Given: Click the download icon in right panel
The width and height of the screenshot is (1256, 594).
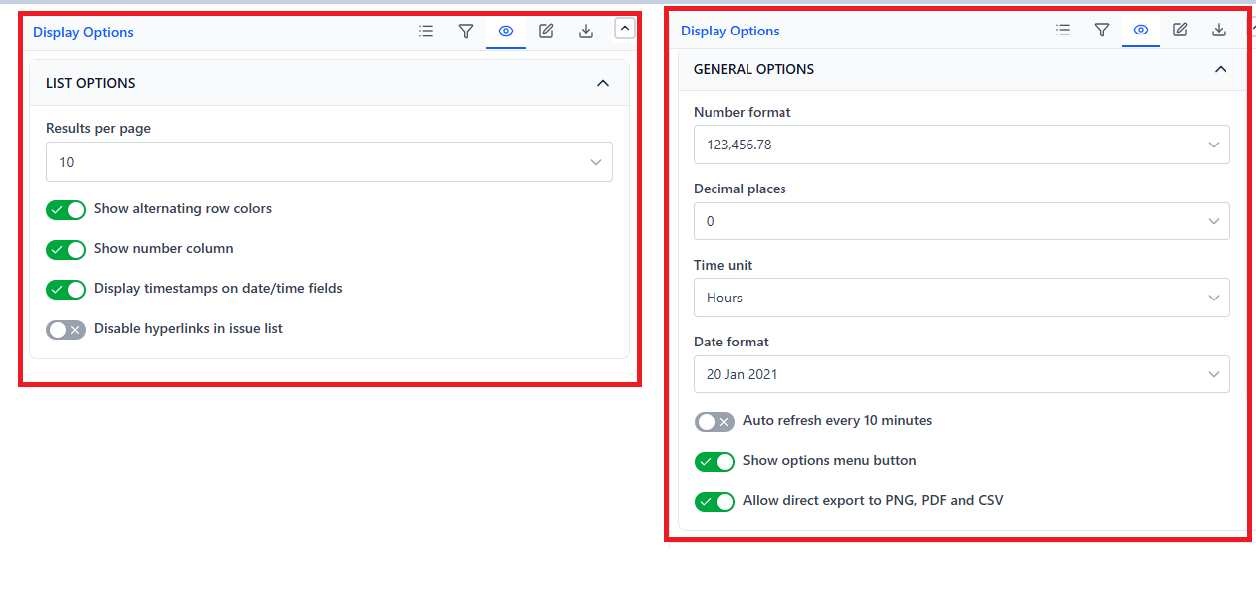Looking at the screenshot, I should pyautogui.click(x=1219, y=30).
